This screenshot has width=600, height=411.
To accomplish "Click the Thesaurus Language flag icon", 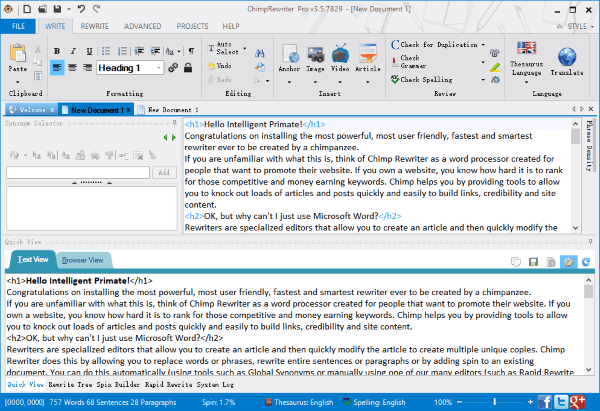I will (527, 48).
